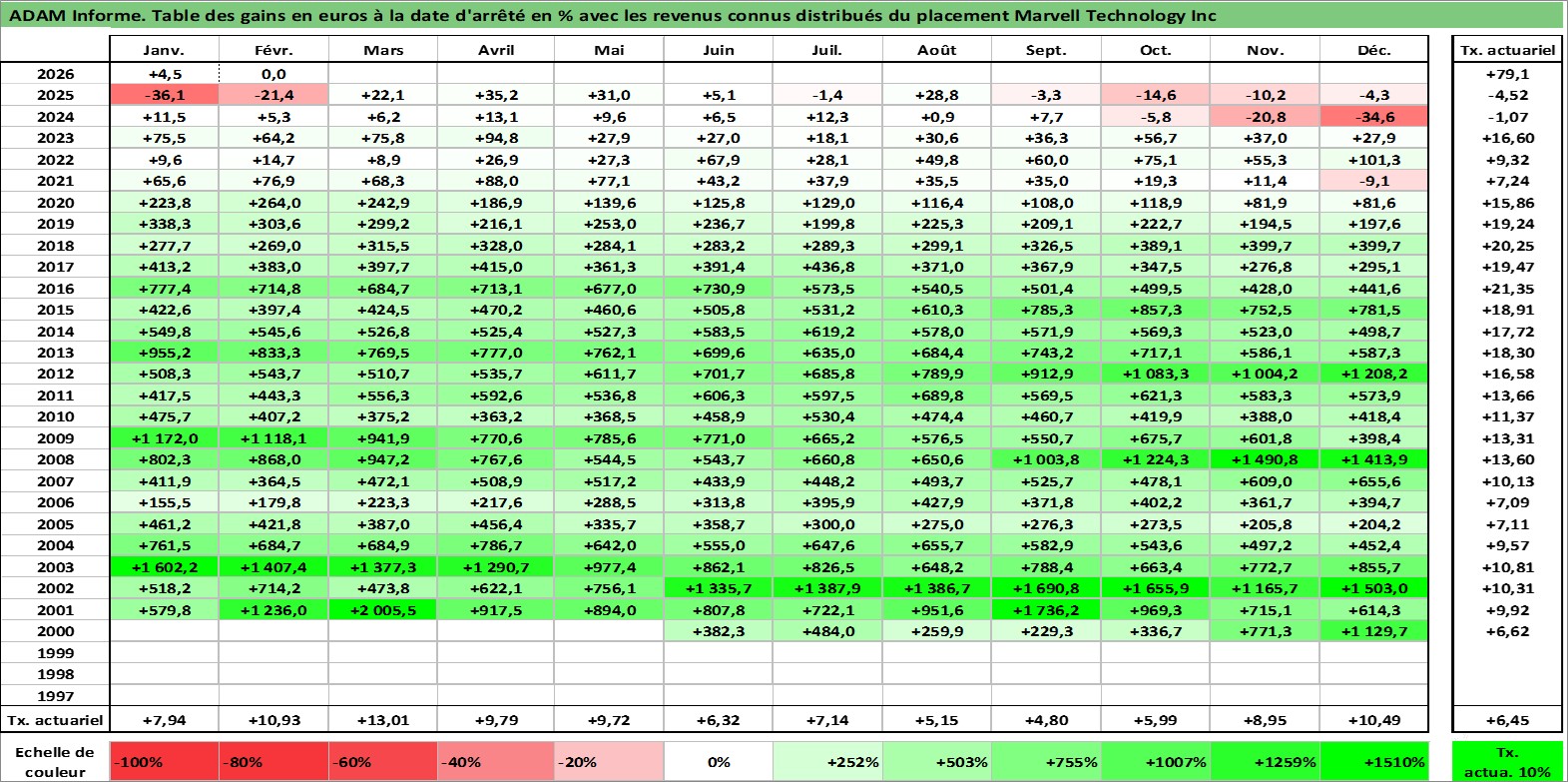1568x782 pixels.
Task: Select the 2026 actuarial rate "+79,1"
Action: click(x=1507, y=74)
